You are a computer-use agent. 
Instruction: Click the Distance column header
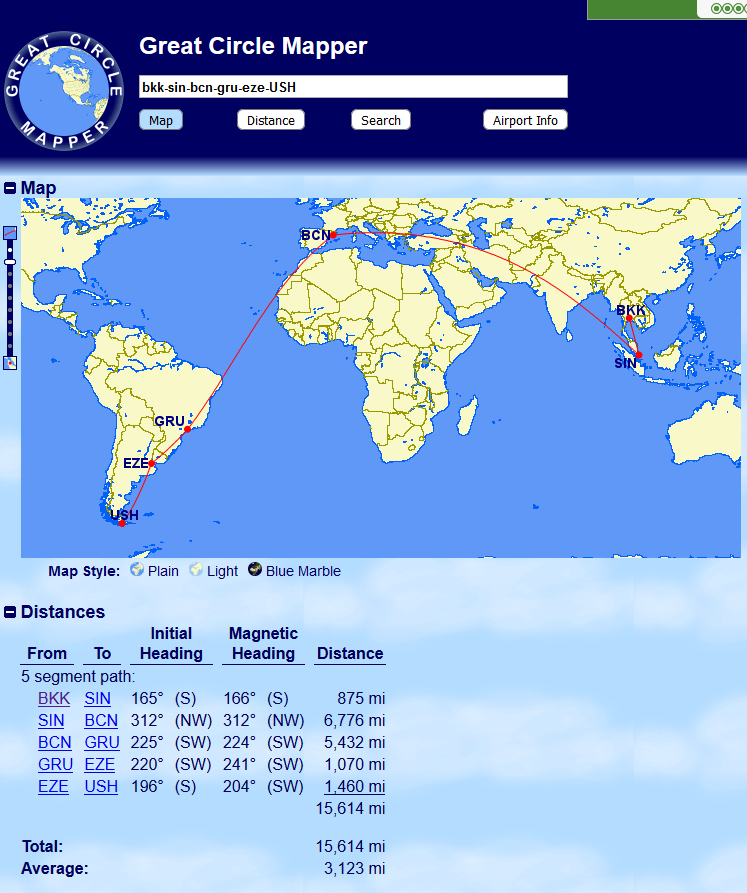click(x=350, y=653)
